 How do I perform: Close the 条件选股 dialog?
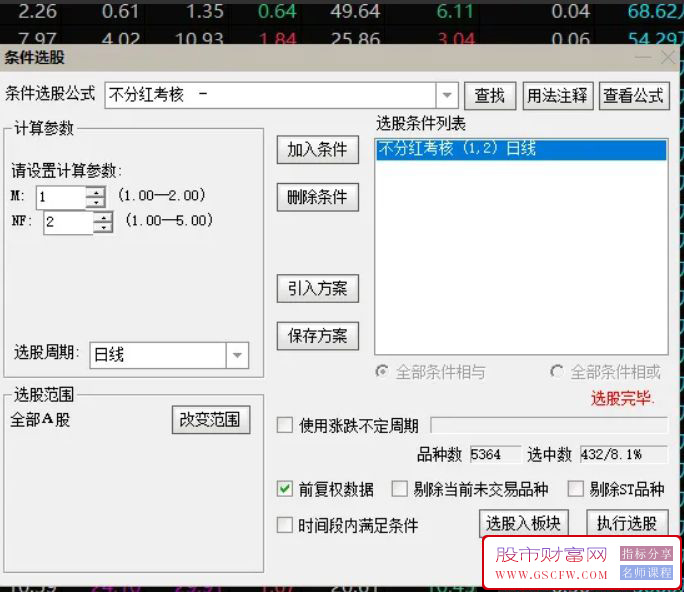[668, 57]
